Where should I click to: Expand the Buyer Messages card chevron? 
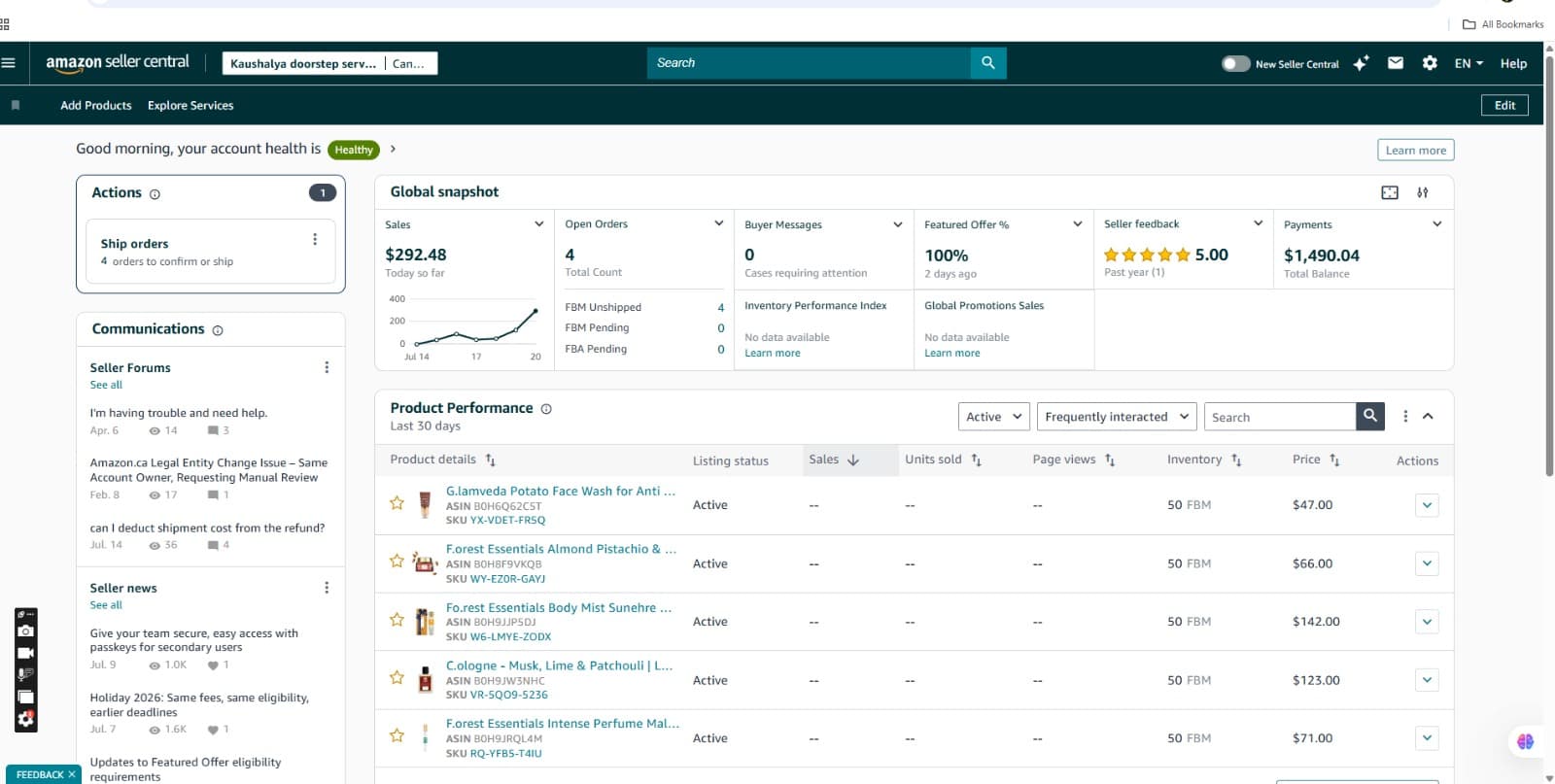coord(898,224)
